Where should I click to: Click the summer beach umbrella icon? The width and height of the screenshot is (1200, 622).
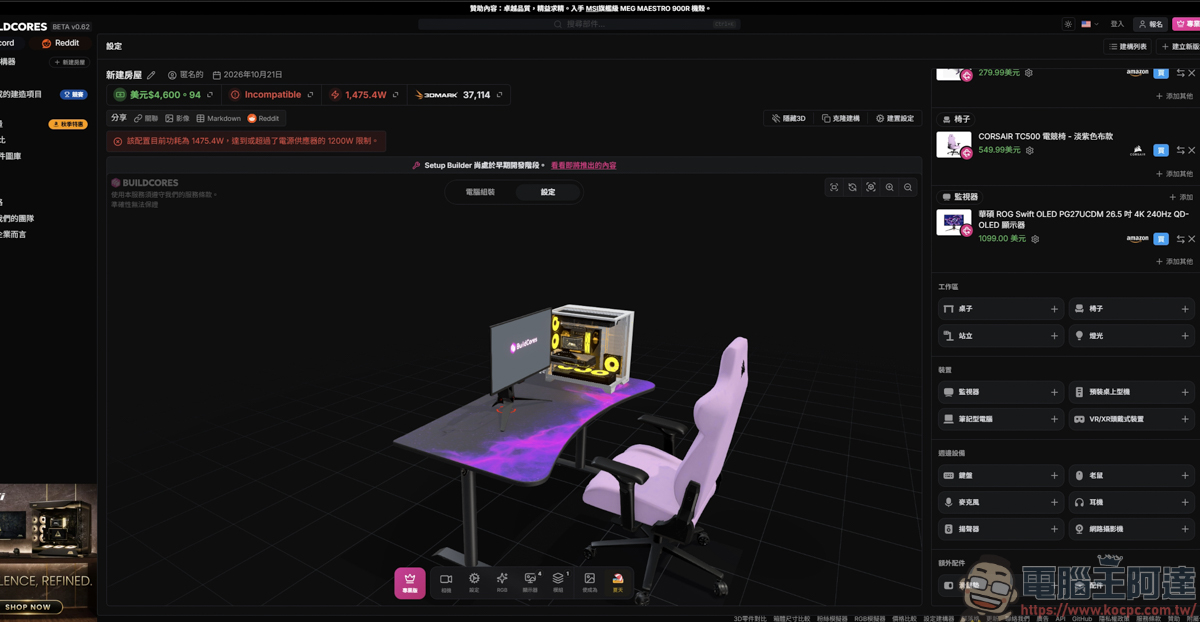(x=618, y=582)
